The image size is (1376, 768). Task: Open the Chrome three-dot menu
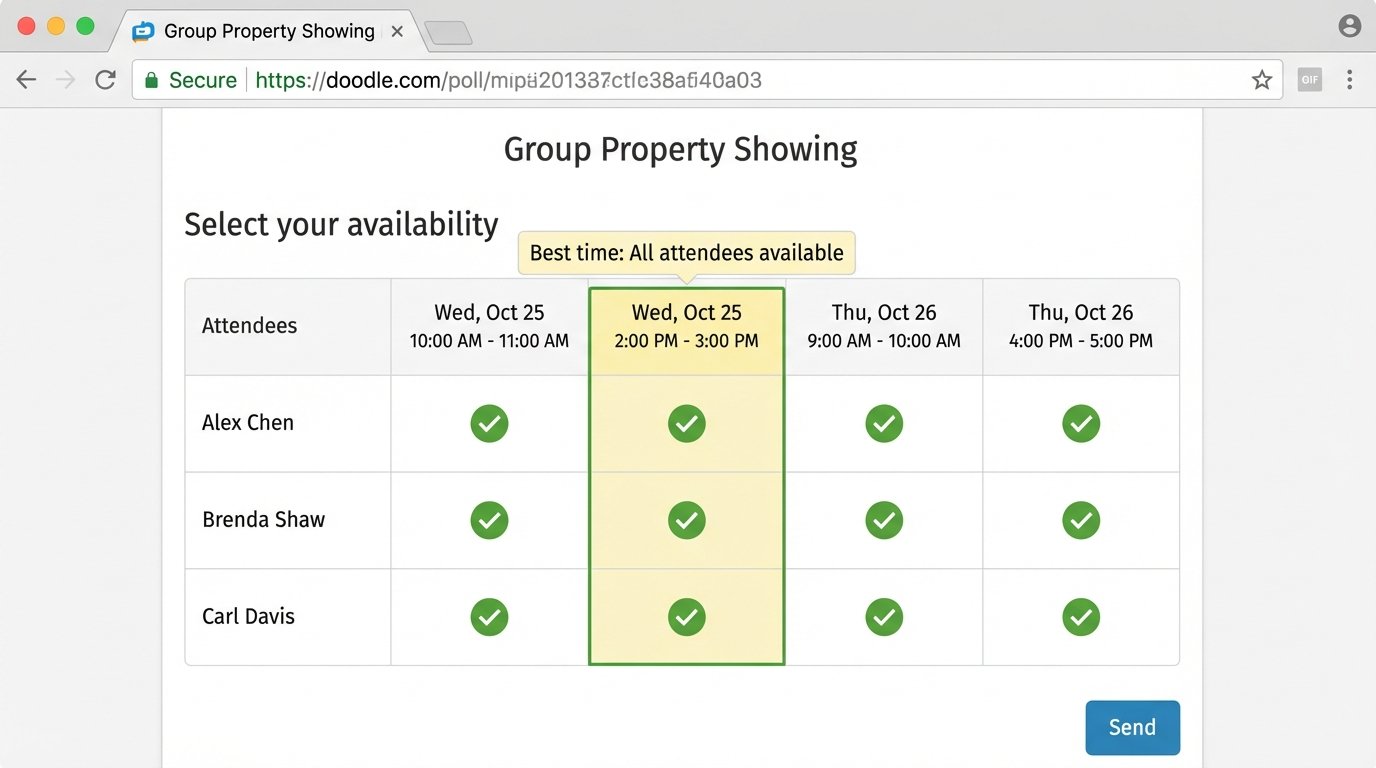click(x=1350, y=79)
